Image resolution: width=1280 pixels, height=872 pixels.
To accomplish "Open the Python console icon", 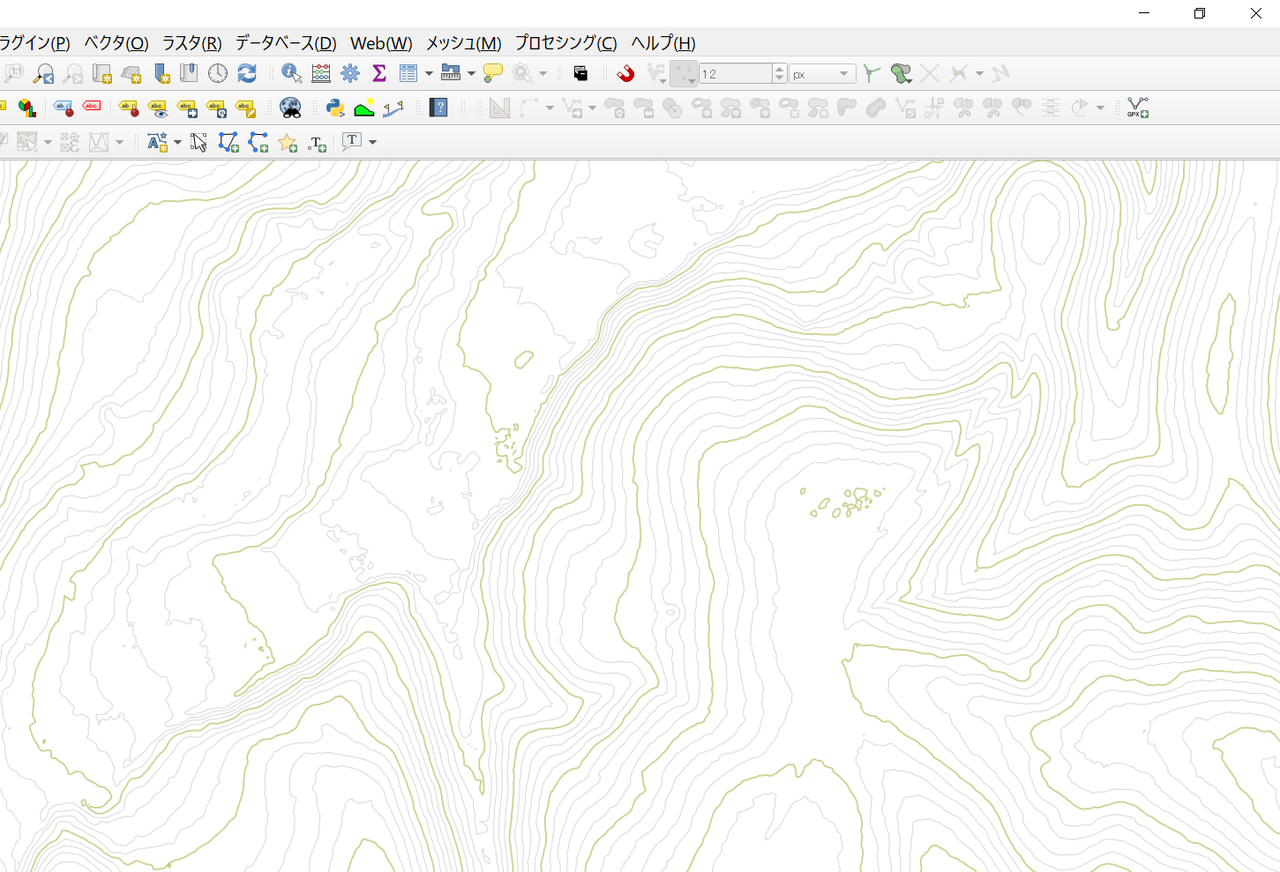I will [x=335, y=108].
